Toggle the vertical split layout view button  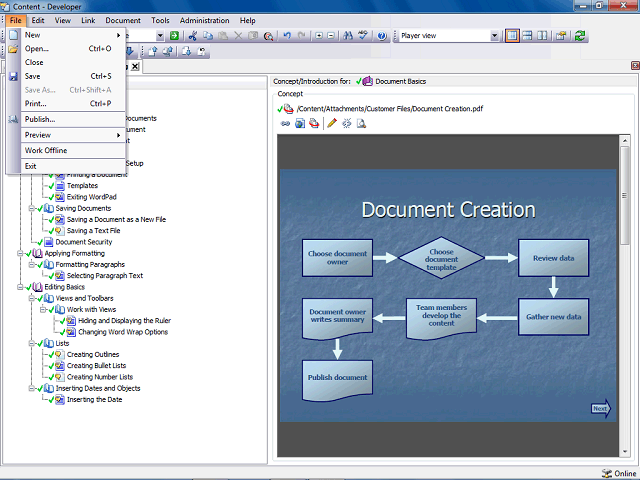click(542, 36)
